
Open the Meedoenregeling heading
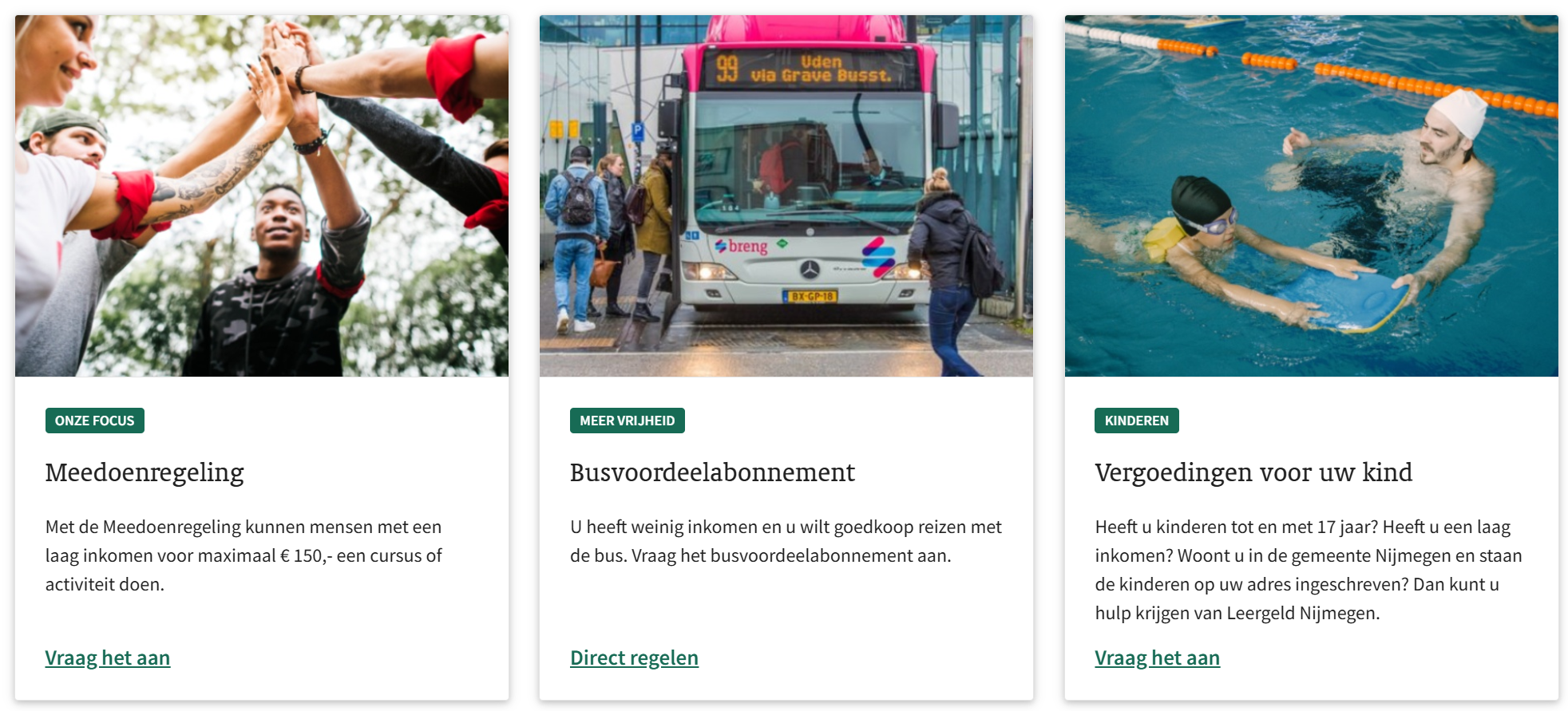click(145, 472)
